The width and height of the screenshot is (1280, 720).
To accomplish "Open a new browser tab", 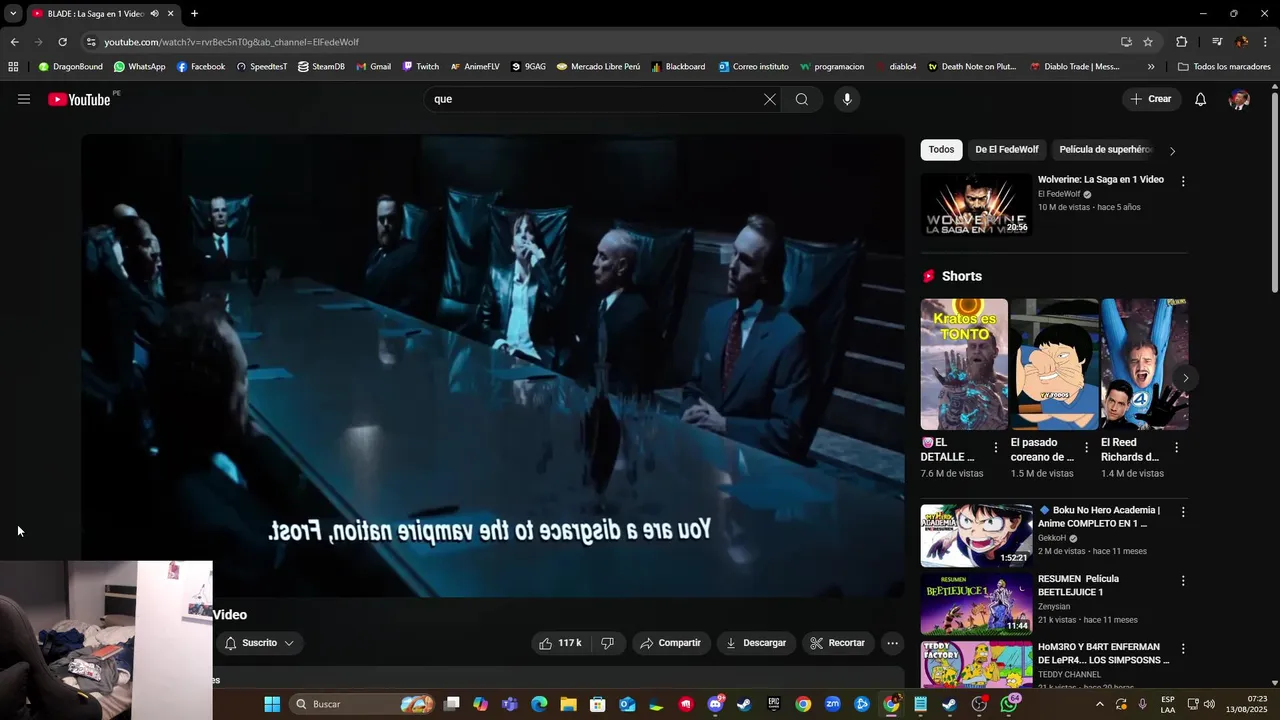I will 194,13.
